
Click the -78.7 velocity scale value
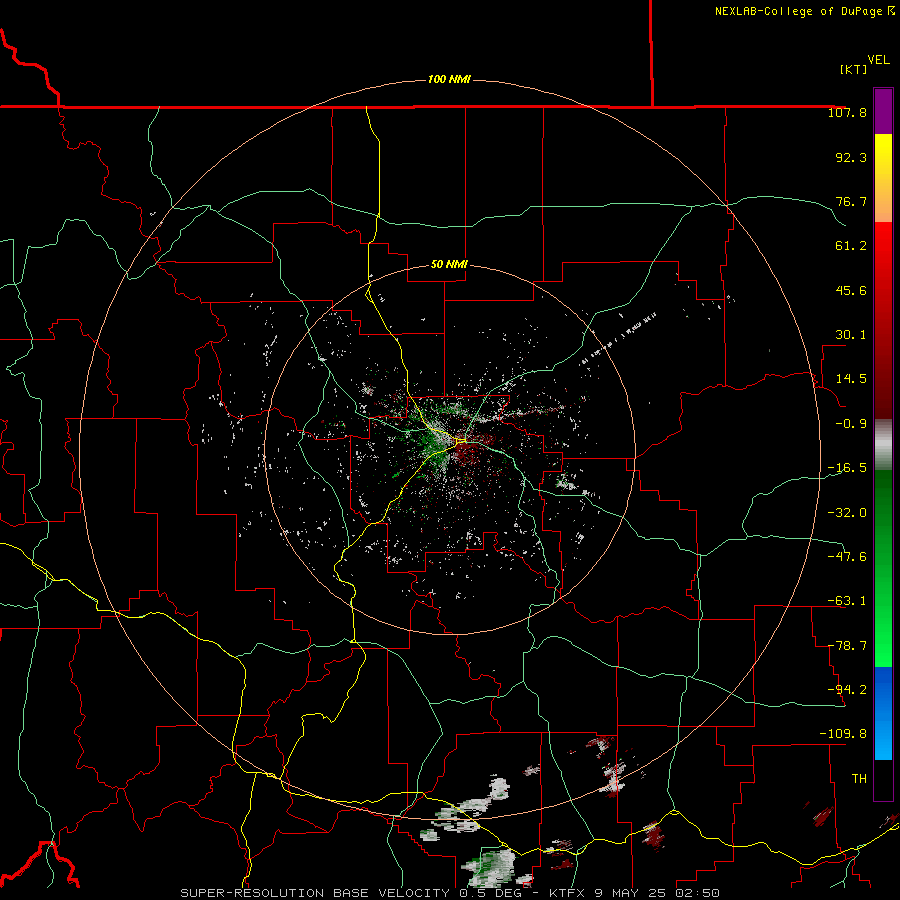pyautogui.click(x=847, y=646)
